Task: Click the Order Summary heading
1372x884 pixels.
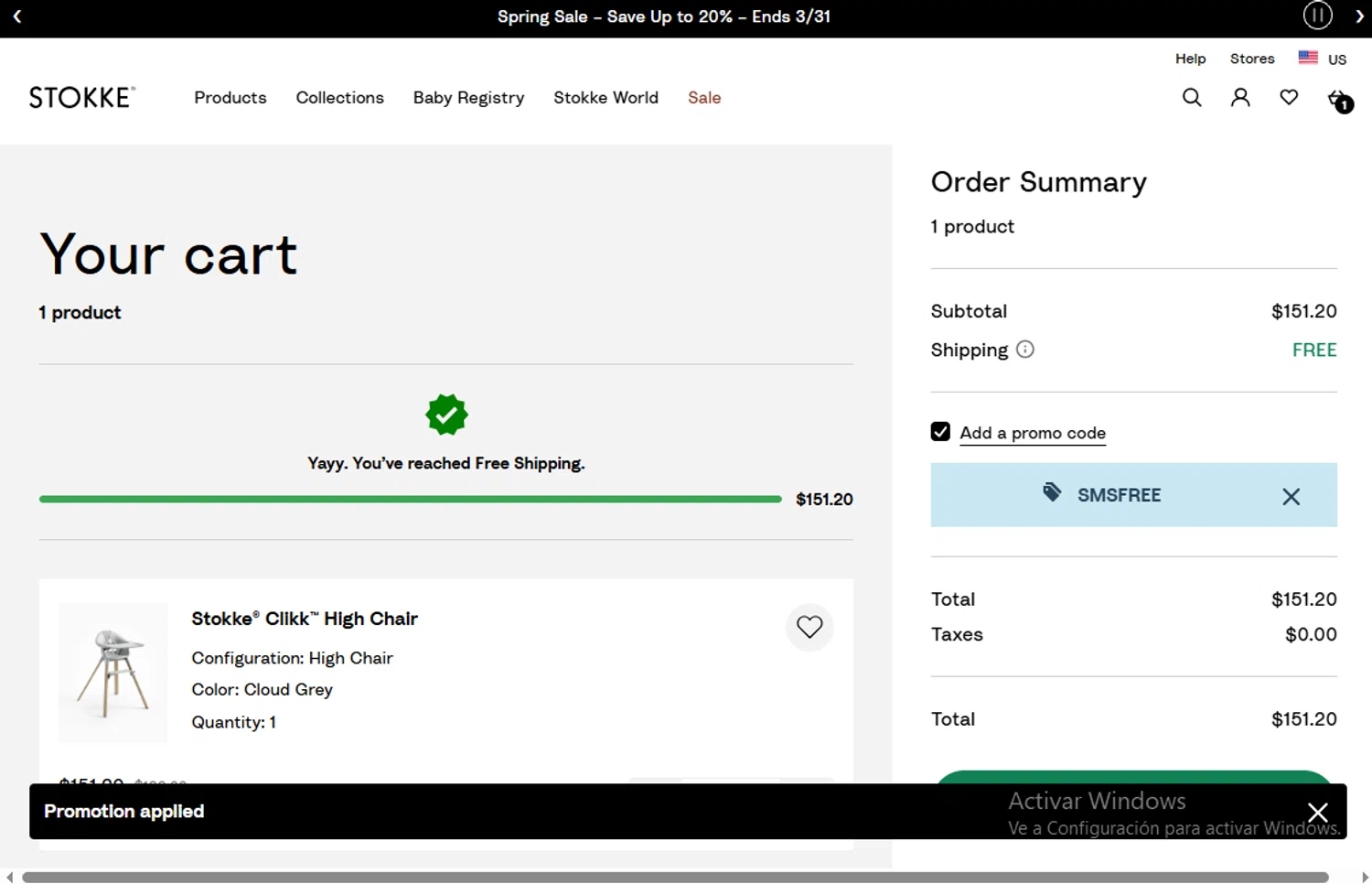Action: pos(1038,182)
